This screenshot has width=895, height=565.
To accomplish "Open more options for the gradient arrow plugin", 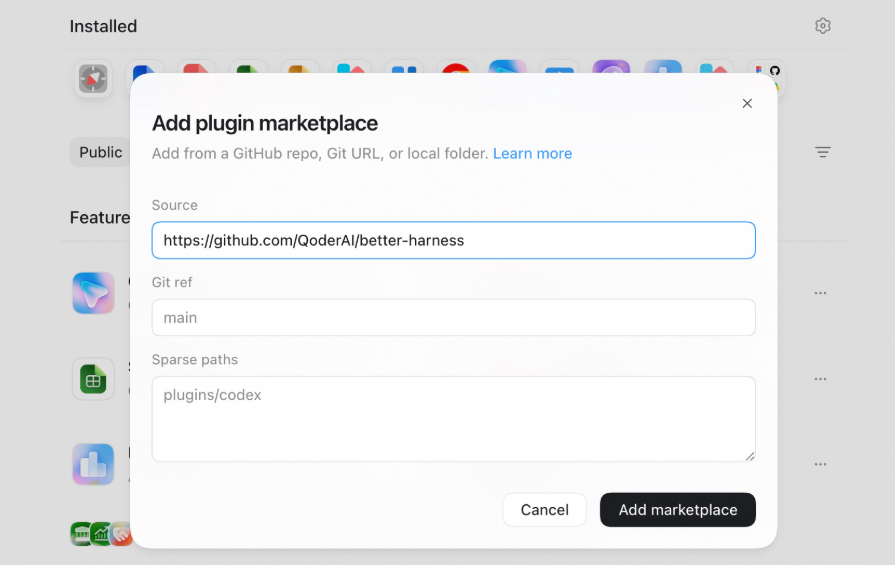I will 820,293.
